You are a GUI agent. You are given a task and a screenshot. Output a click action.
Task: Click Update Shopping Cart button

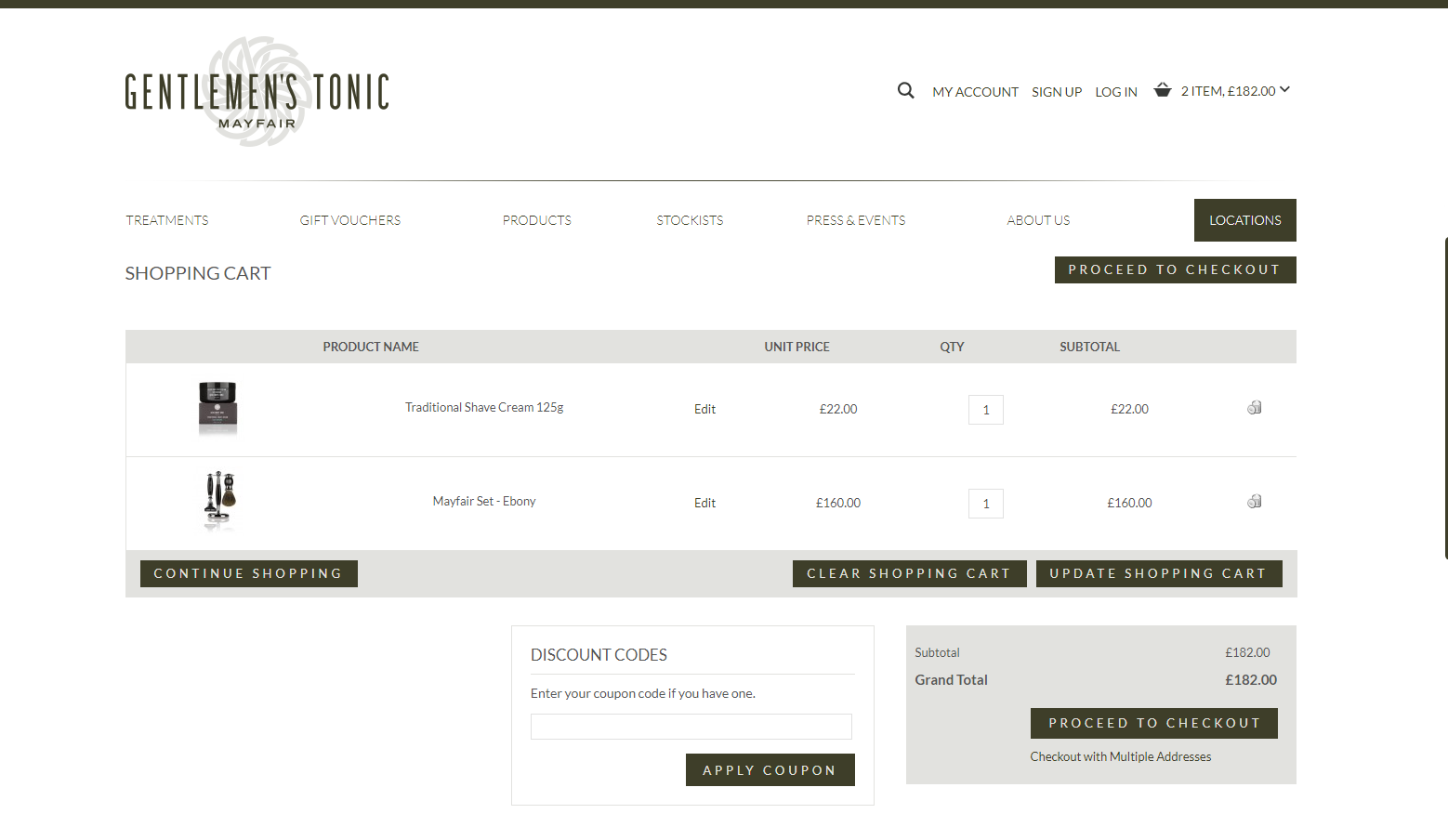click(x=1159, y=573)
